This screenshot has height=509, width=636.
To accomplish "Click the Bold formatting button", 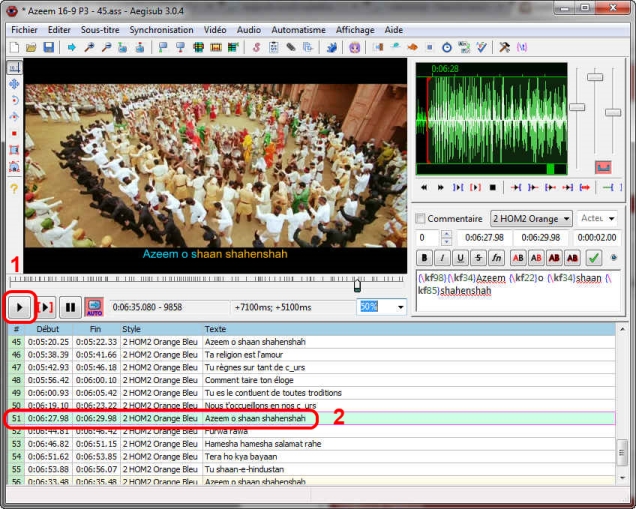I will (424, 257).
